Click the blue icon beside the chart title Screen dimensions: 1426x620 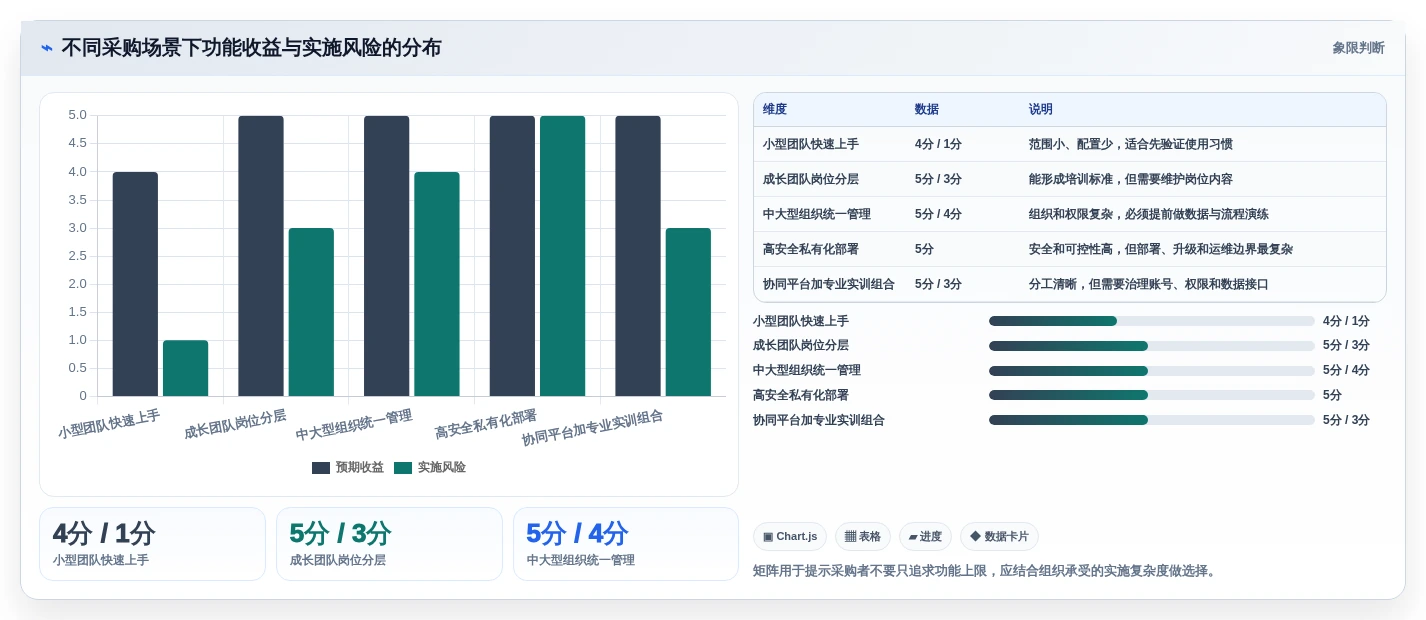(x=47, y=48)
